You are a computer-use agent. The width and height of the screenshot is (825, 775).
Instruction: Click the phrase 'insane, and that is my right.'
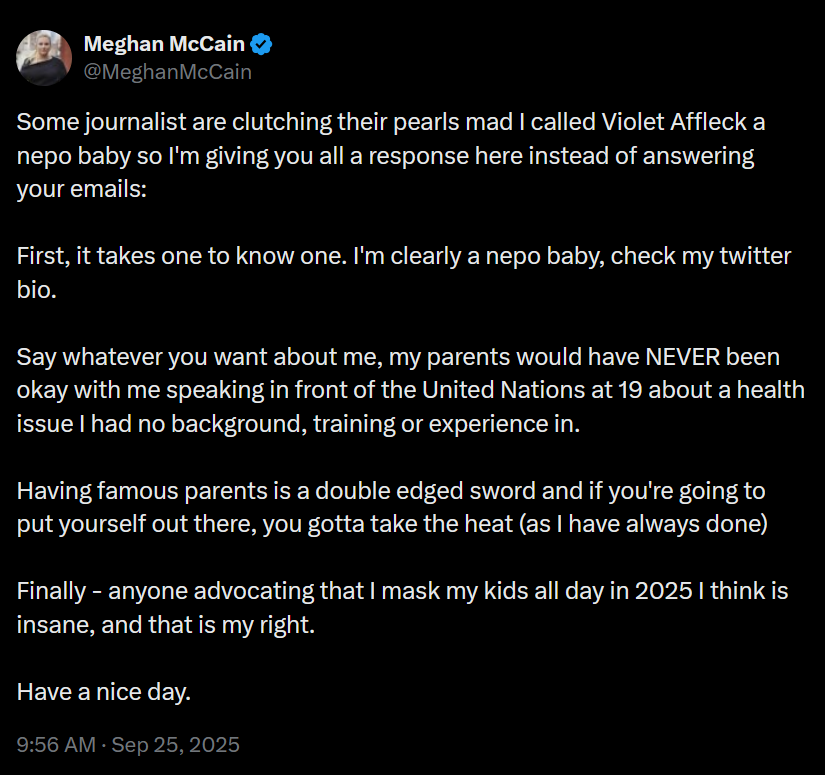coord(166,625)
